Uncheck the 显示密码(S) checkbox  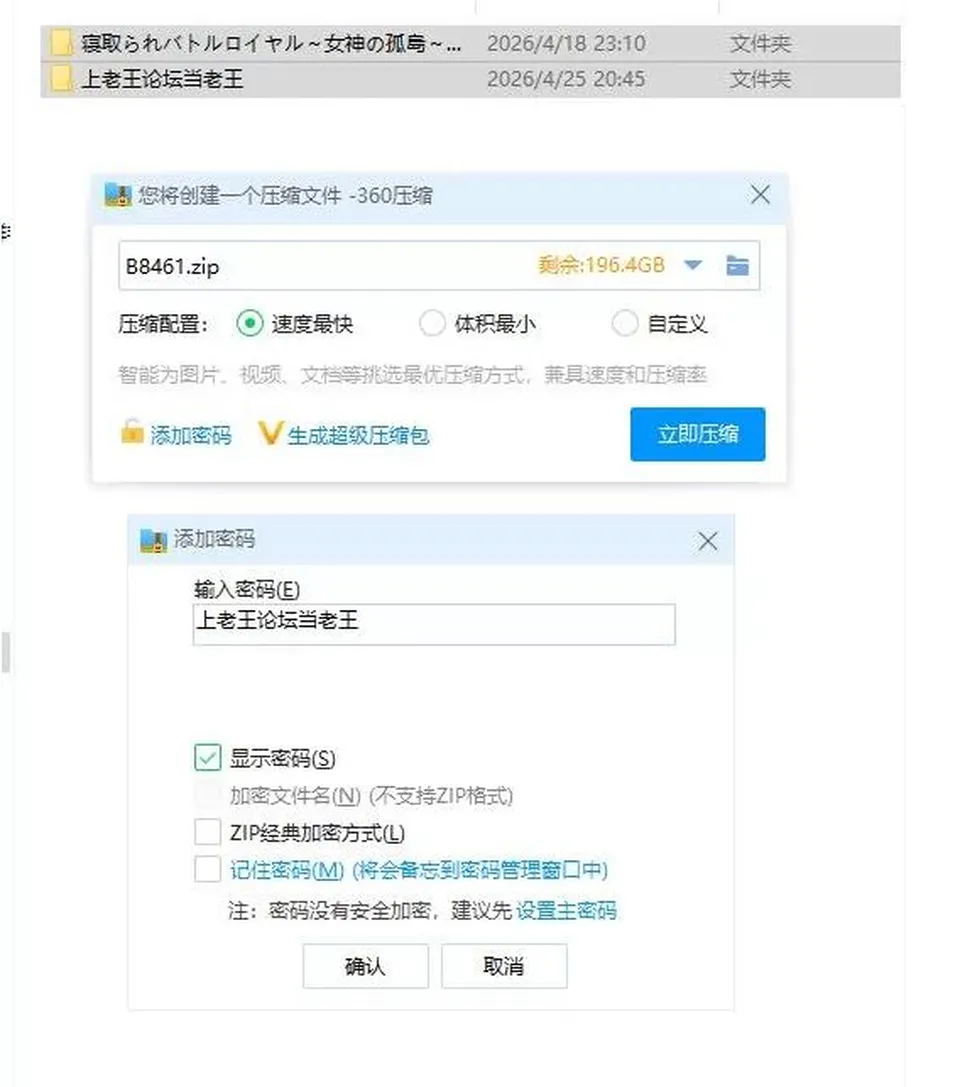pyautogui.click(x=207, y=758)
